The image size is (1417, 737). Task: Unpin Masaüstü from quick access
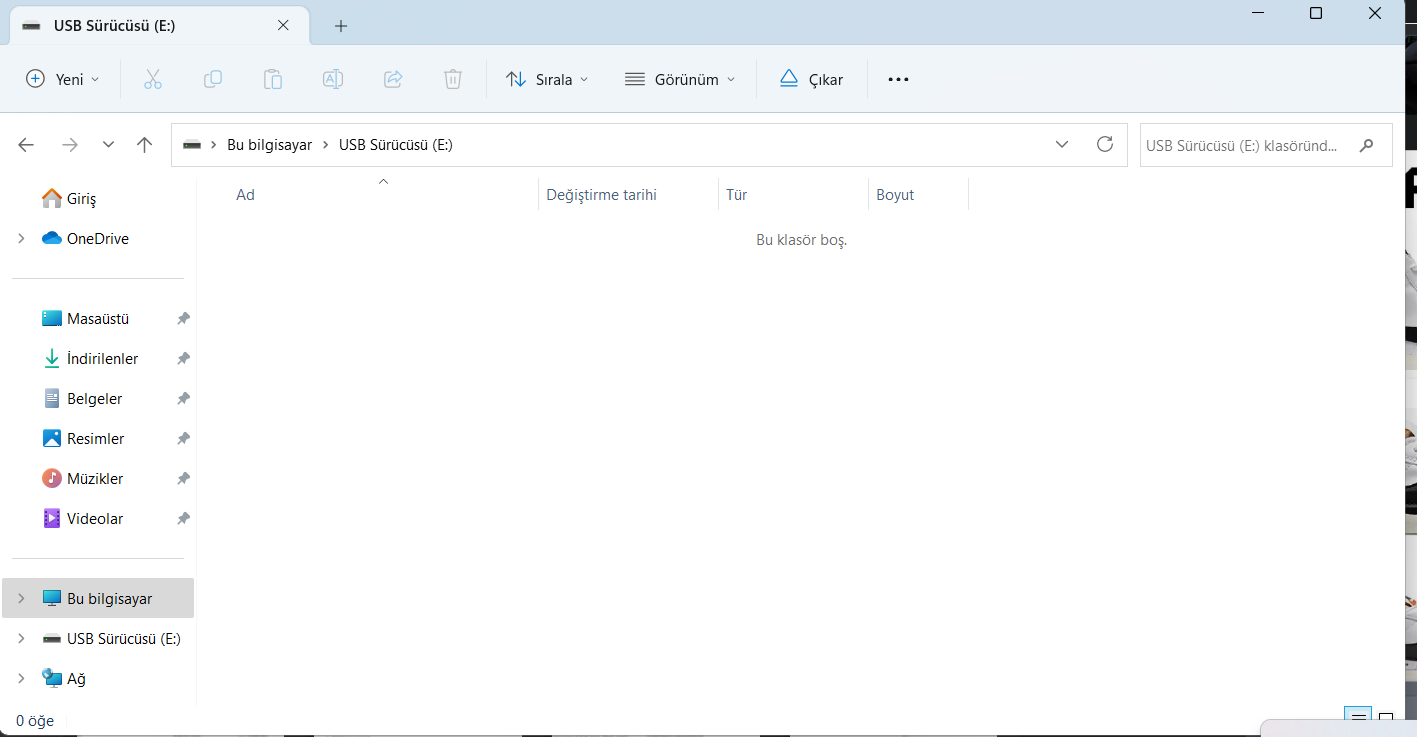tap(183, 319)
